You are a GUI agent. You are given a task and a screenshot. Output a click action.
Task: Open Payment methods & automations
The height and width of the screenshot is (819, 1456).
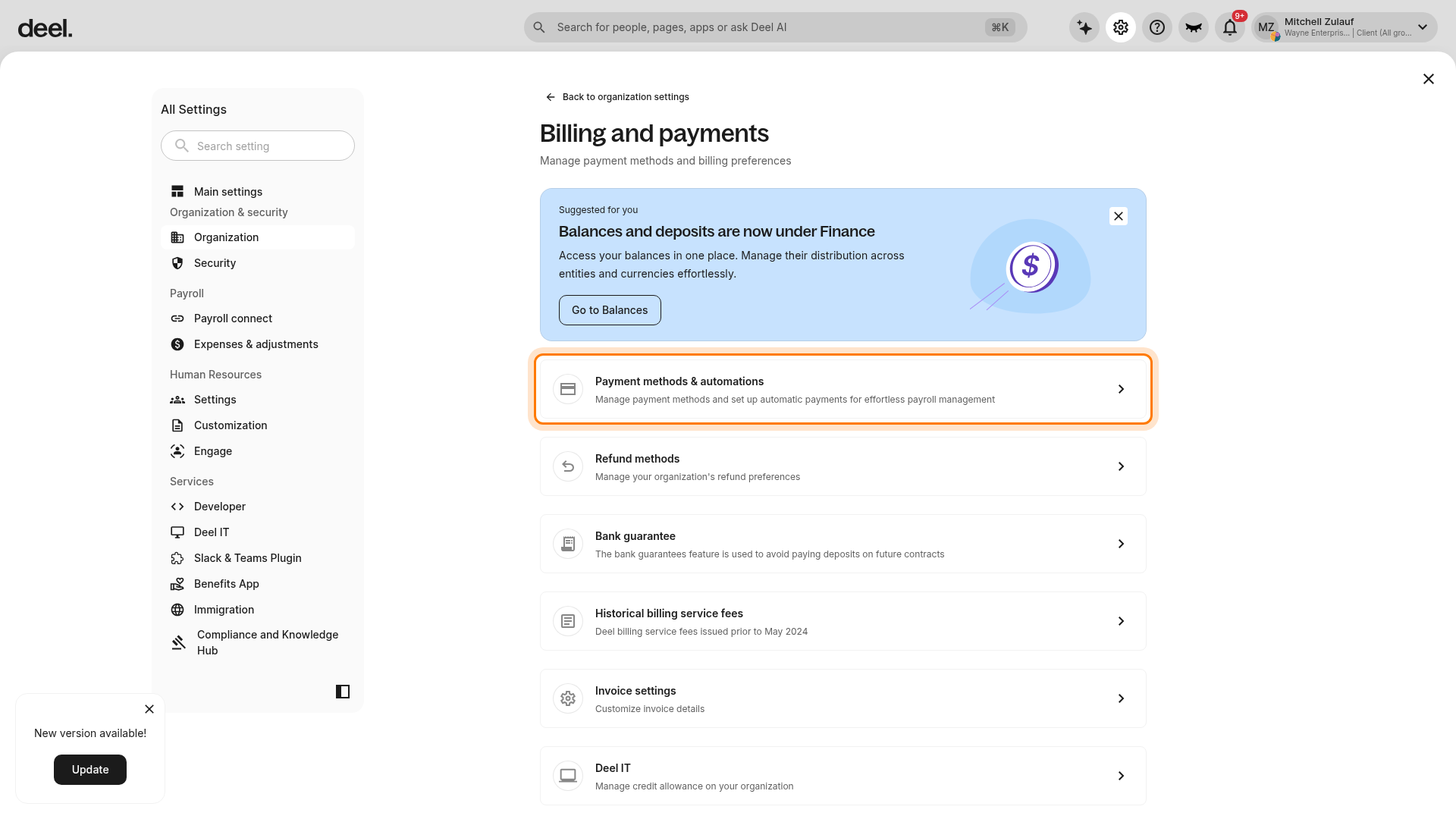[x=843, y=389]
